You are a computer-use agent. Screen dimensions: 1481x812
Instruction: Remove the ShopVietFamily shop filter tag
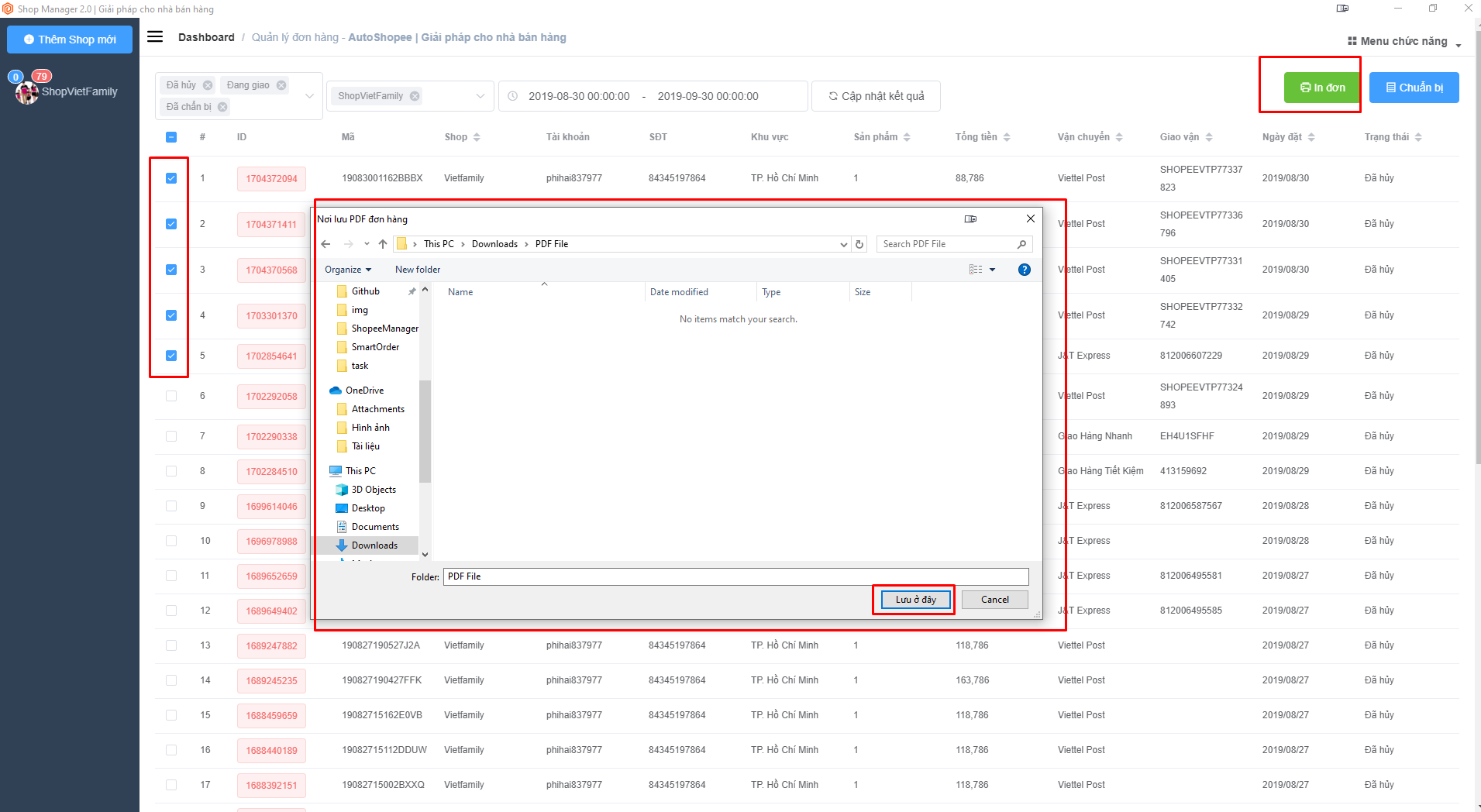(415, 96)
